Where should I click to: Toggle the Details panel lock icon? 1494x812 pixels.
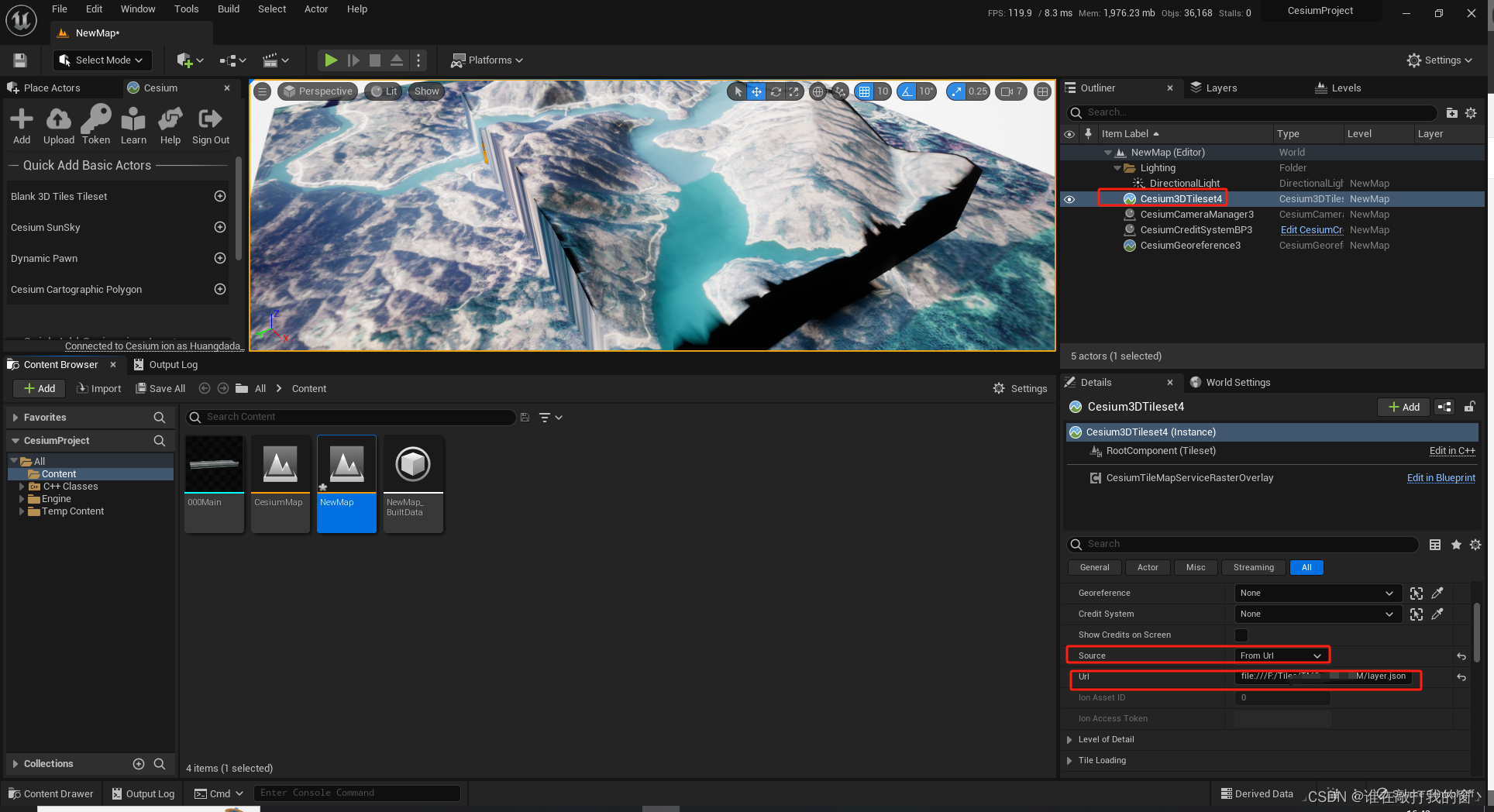click(x=1470, y=407)
